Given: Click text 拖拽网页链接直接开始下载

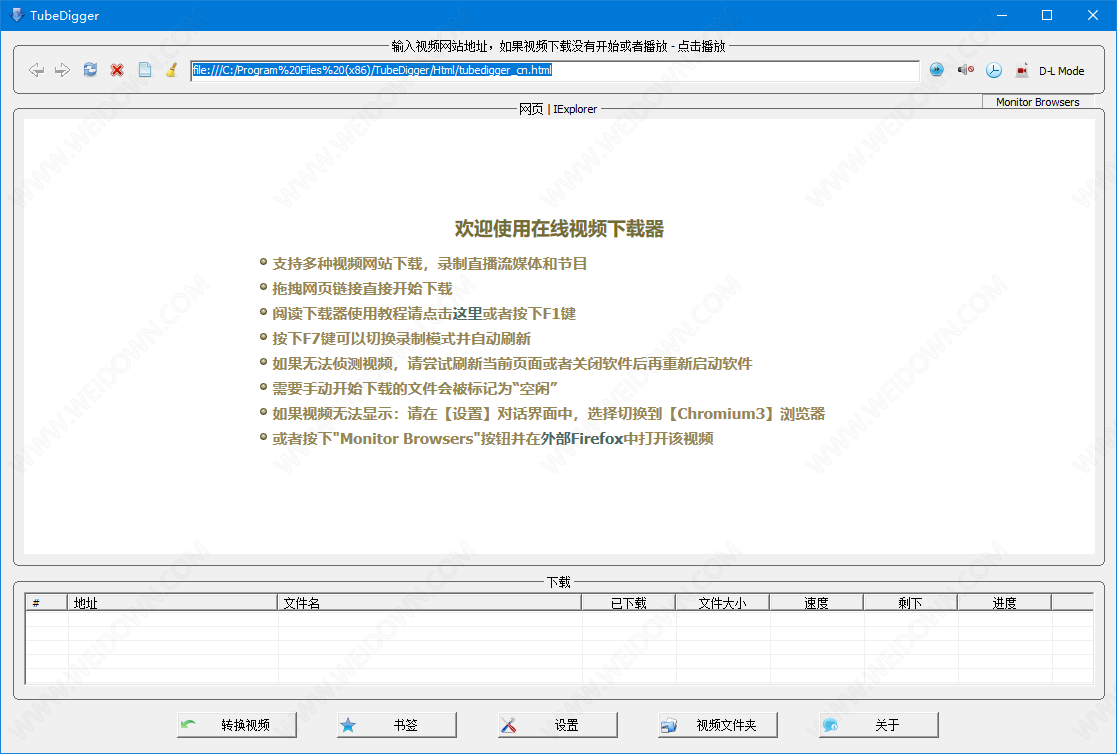Looking at the screenshot, I should pyautogui.click(x=362, y=289).
